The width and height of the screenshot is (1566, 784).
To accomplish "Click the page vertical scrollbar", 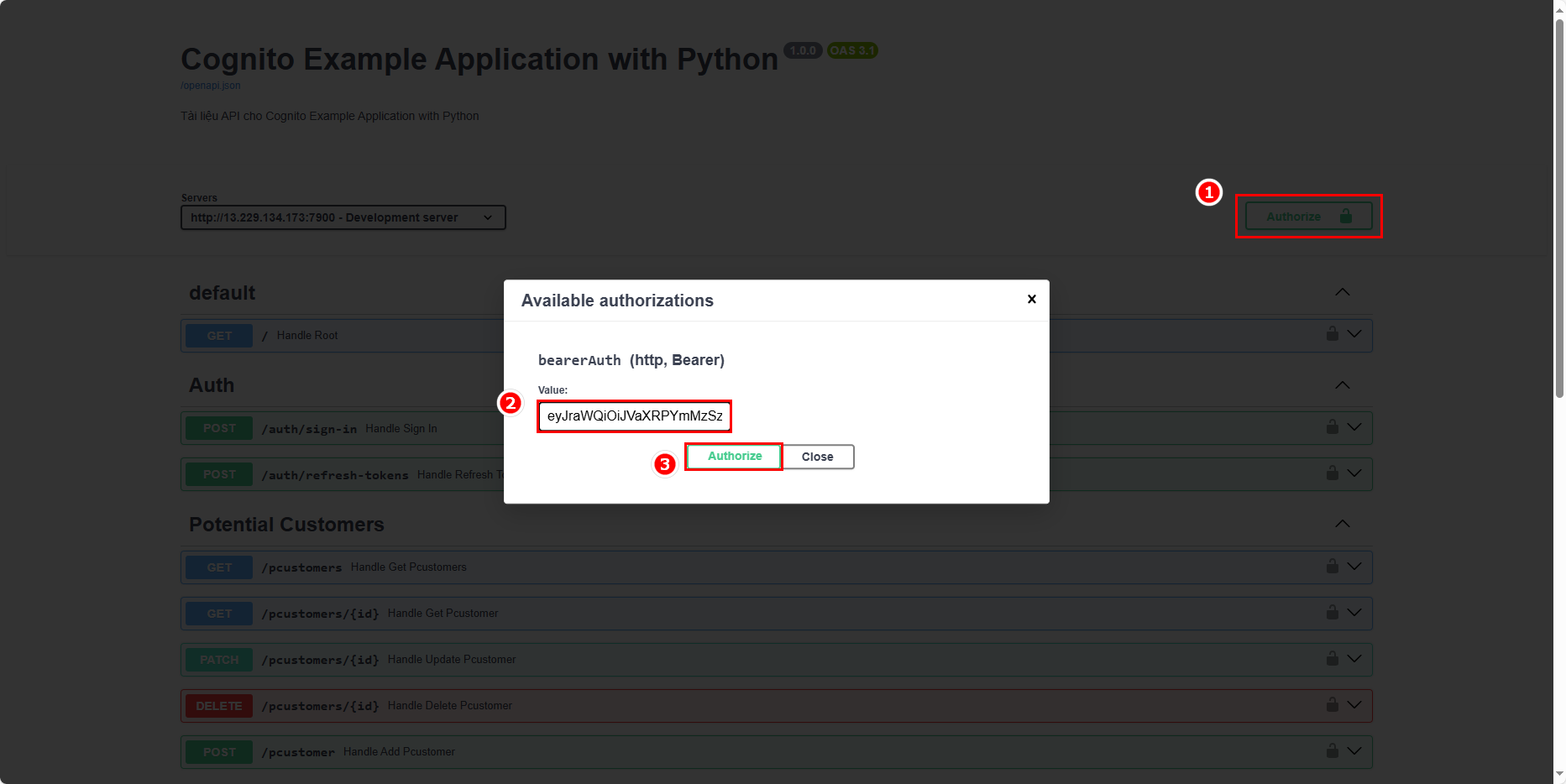I will 1559,210.
